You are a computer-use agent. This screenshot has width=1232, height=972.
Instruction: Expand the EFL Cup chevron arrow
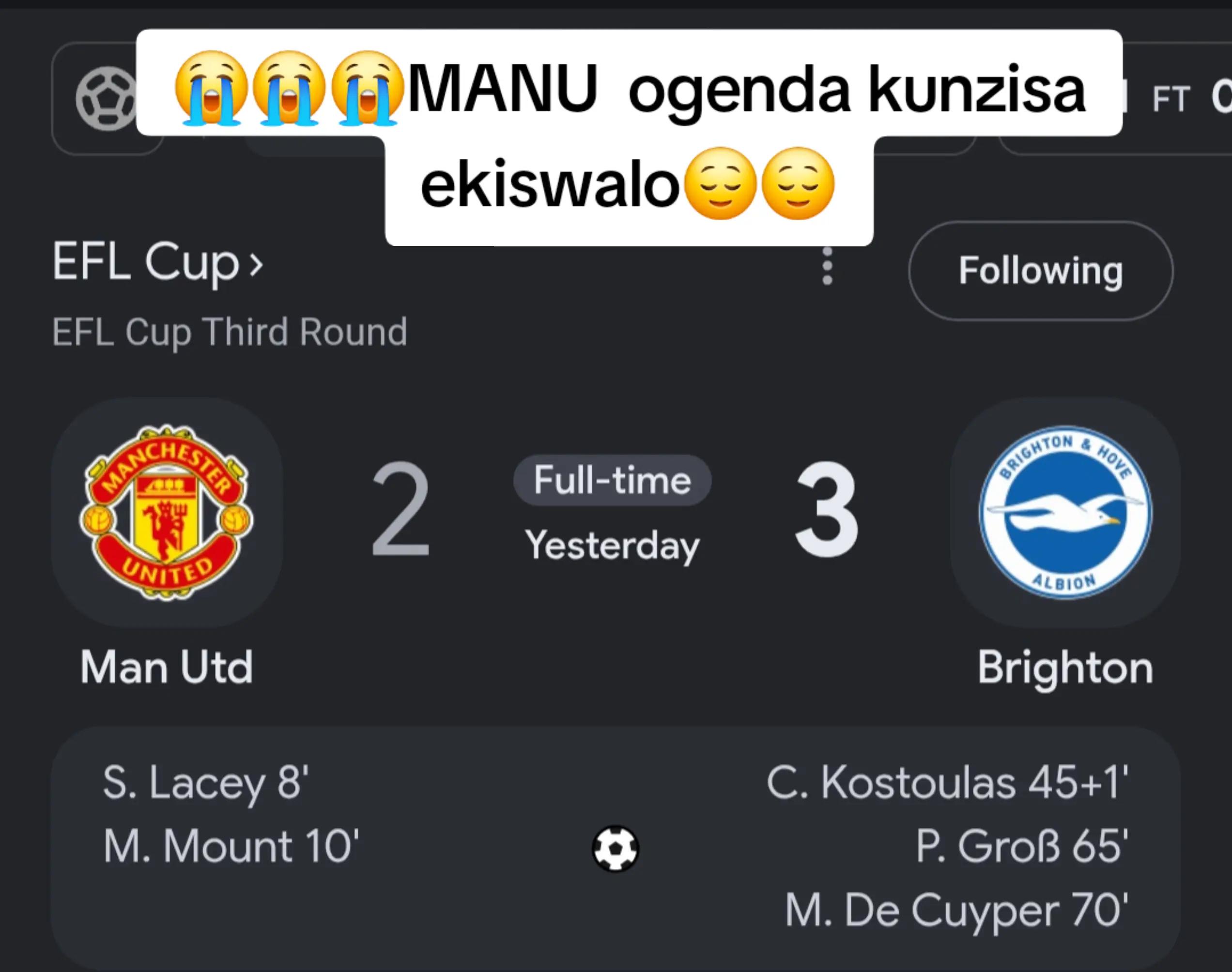(x=256, y=265)
